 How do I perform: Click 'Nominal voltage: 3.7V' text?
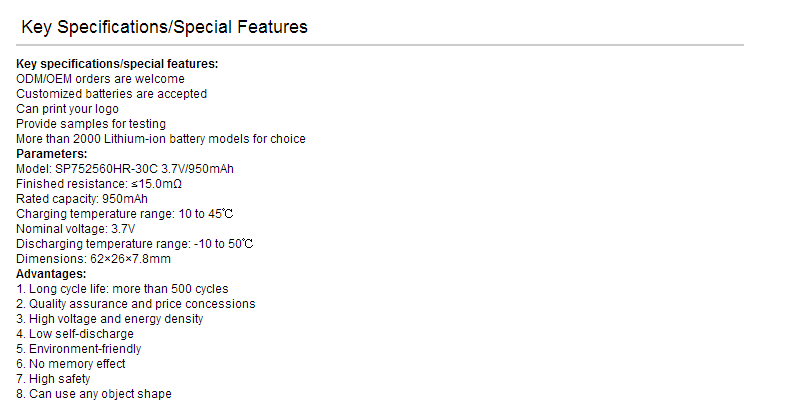coord(75,229)
